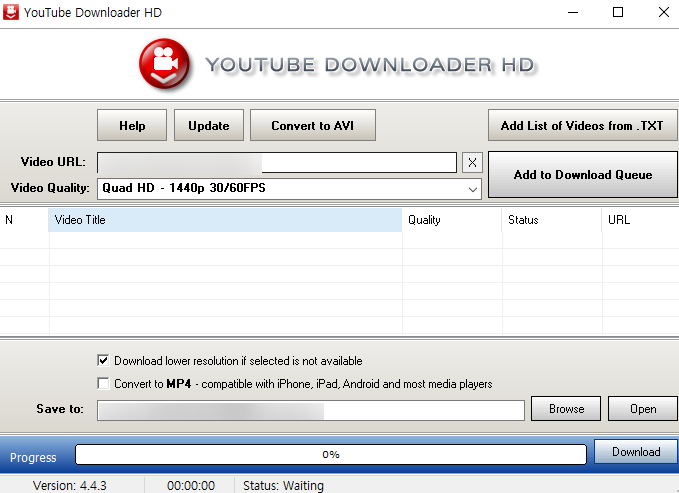The image size is (679, 493).
Task: Start downloading with the Download button
Action: tap(636, 452)
